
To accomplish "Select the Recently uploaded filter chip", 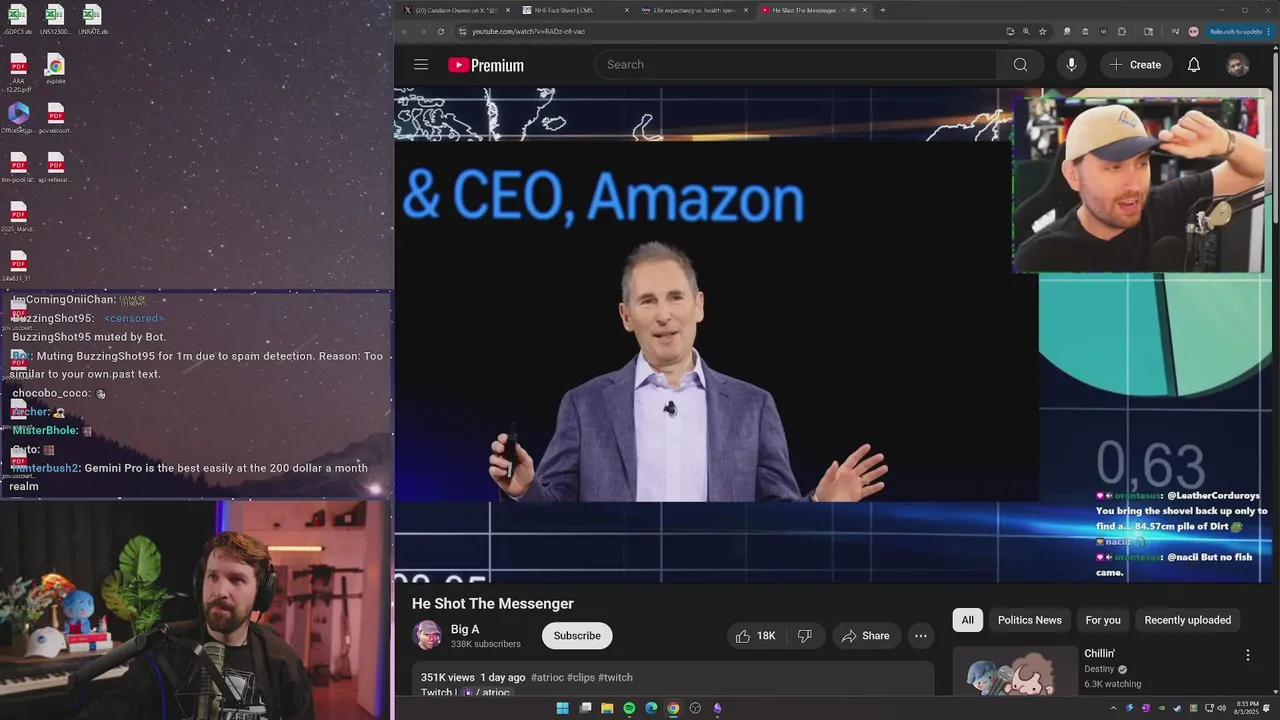I will pyautogui.click(x=1187, y=620).
